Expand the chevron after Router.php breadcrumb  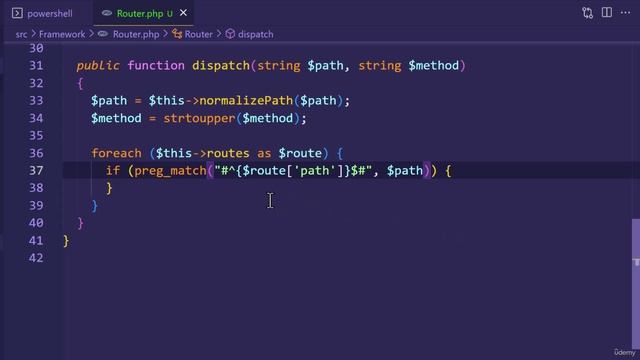(165, 33)
